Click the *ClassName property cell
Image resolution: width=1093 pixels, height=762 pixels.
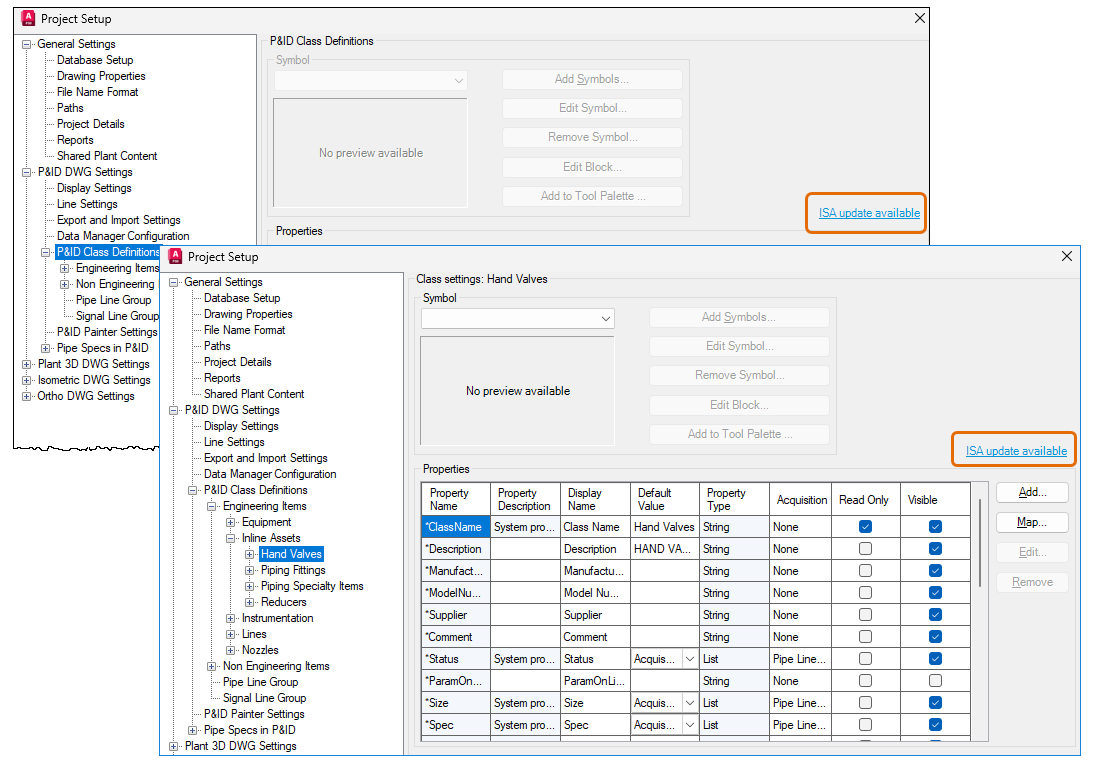(456, 527)
